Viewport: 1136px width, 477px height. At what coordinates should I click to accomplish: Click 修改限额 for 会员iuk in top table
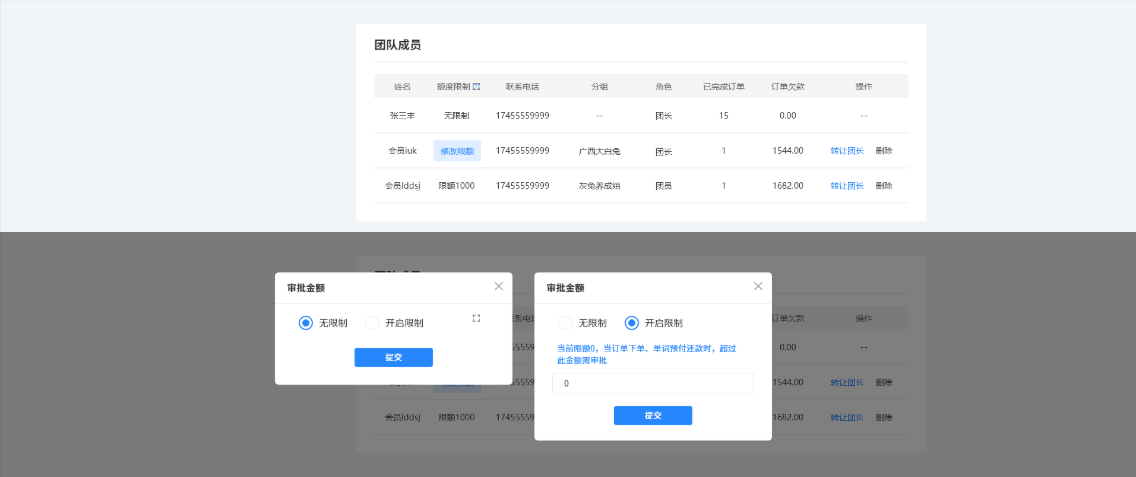coord(457,151)
